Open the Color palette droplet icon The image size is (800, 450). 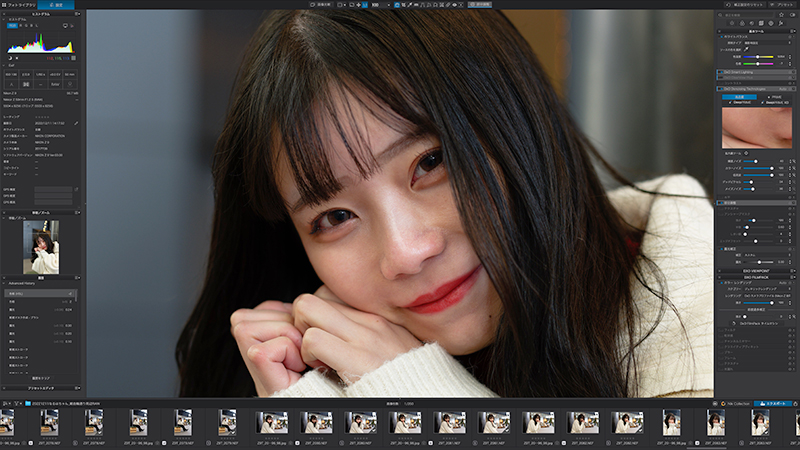pyautogui.click(x=742, y=23)
